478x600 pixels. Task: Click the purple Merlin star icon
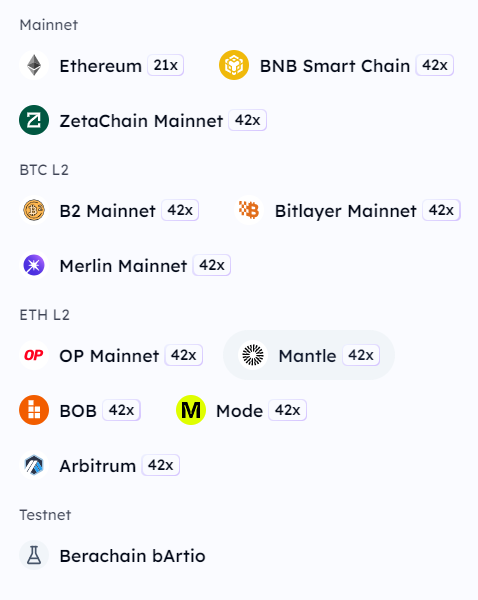(x=34, y=265)
